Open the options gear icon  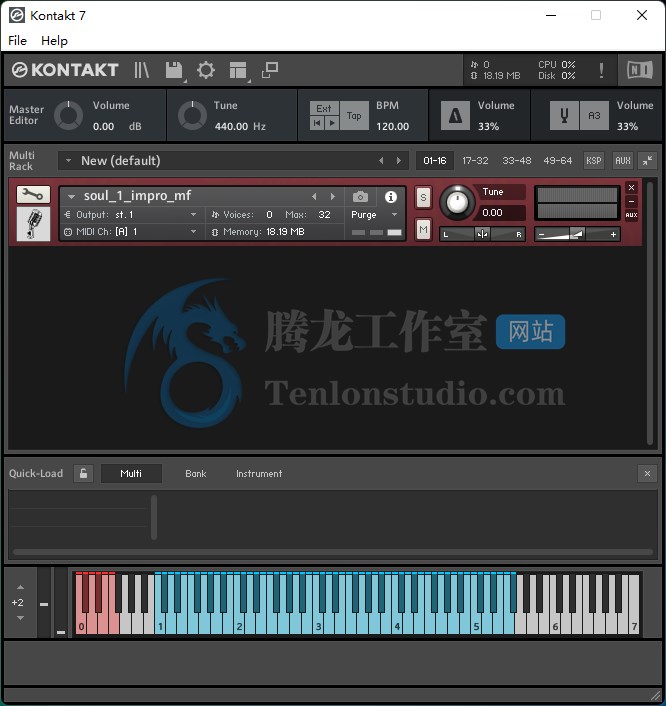(x=206, y=71)
